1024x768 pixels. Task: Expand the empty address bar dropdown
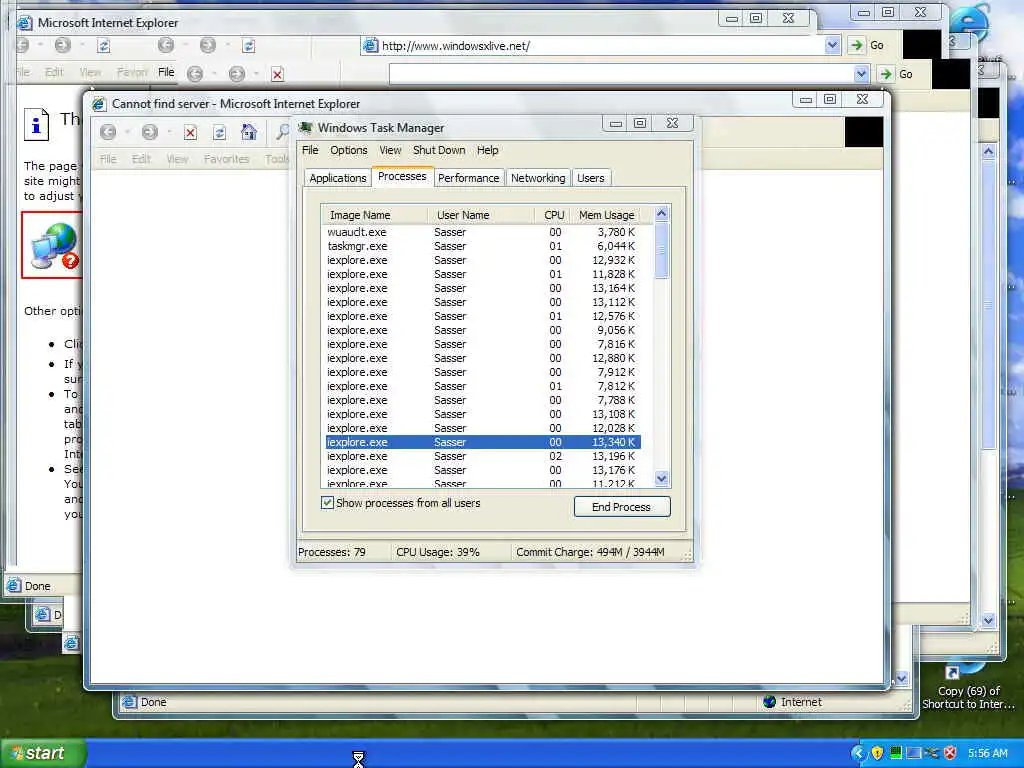click(861, 74)
